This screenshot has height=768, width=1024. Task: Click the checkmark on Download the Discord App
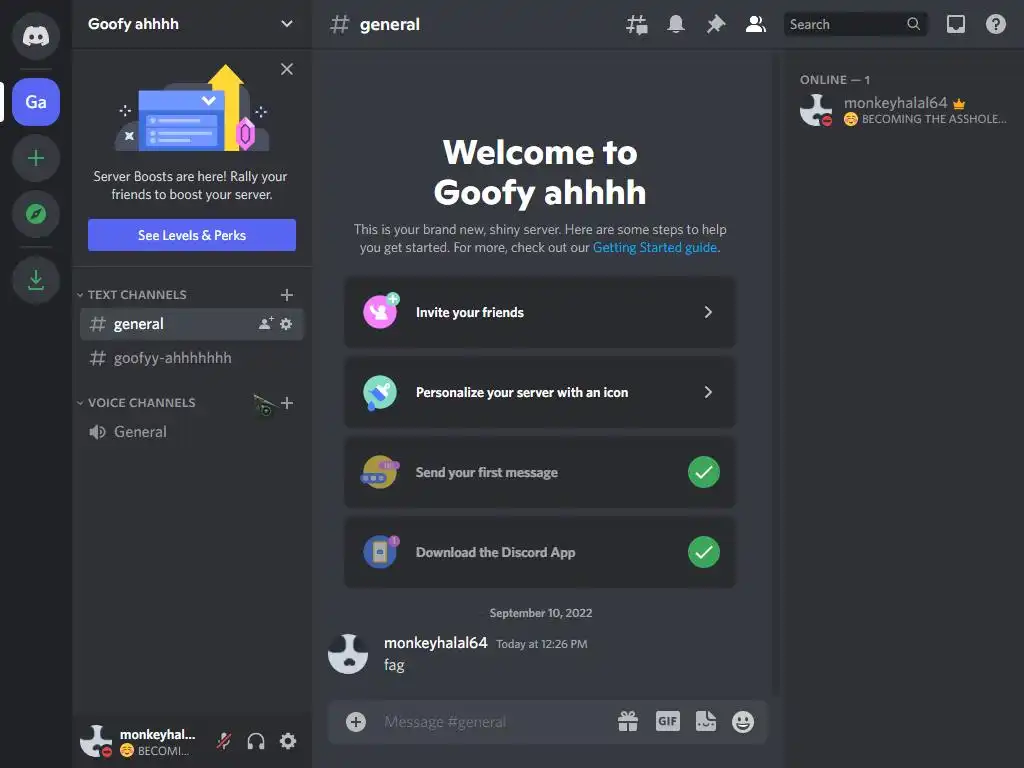704,552
